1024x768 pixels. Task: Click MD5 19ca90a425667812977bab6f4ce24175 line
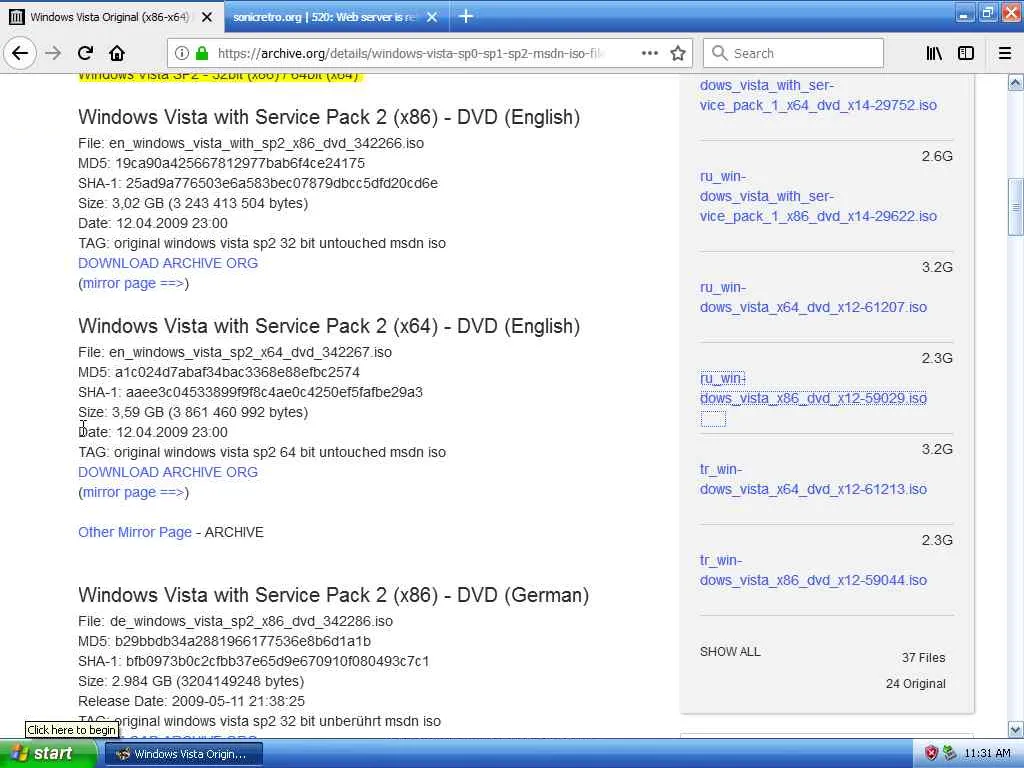pos(221,163)
